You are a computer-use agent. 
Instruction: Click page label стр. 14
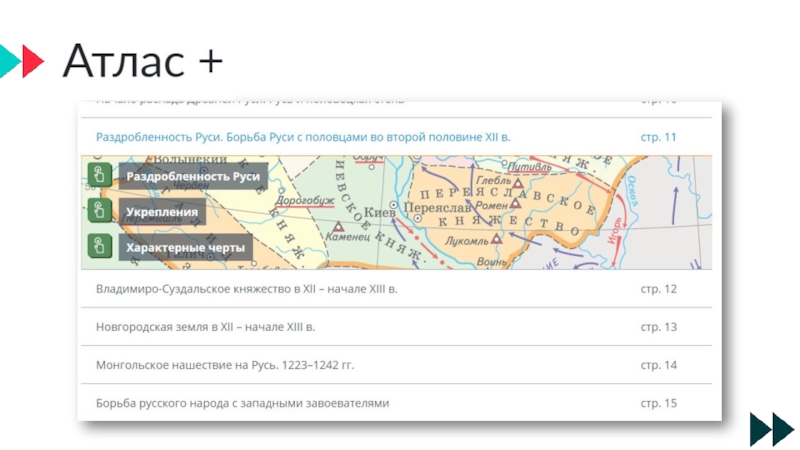(658, 365)
